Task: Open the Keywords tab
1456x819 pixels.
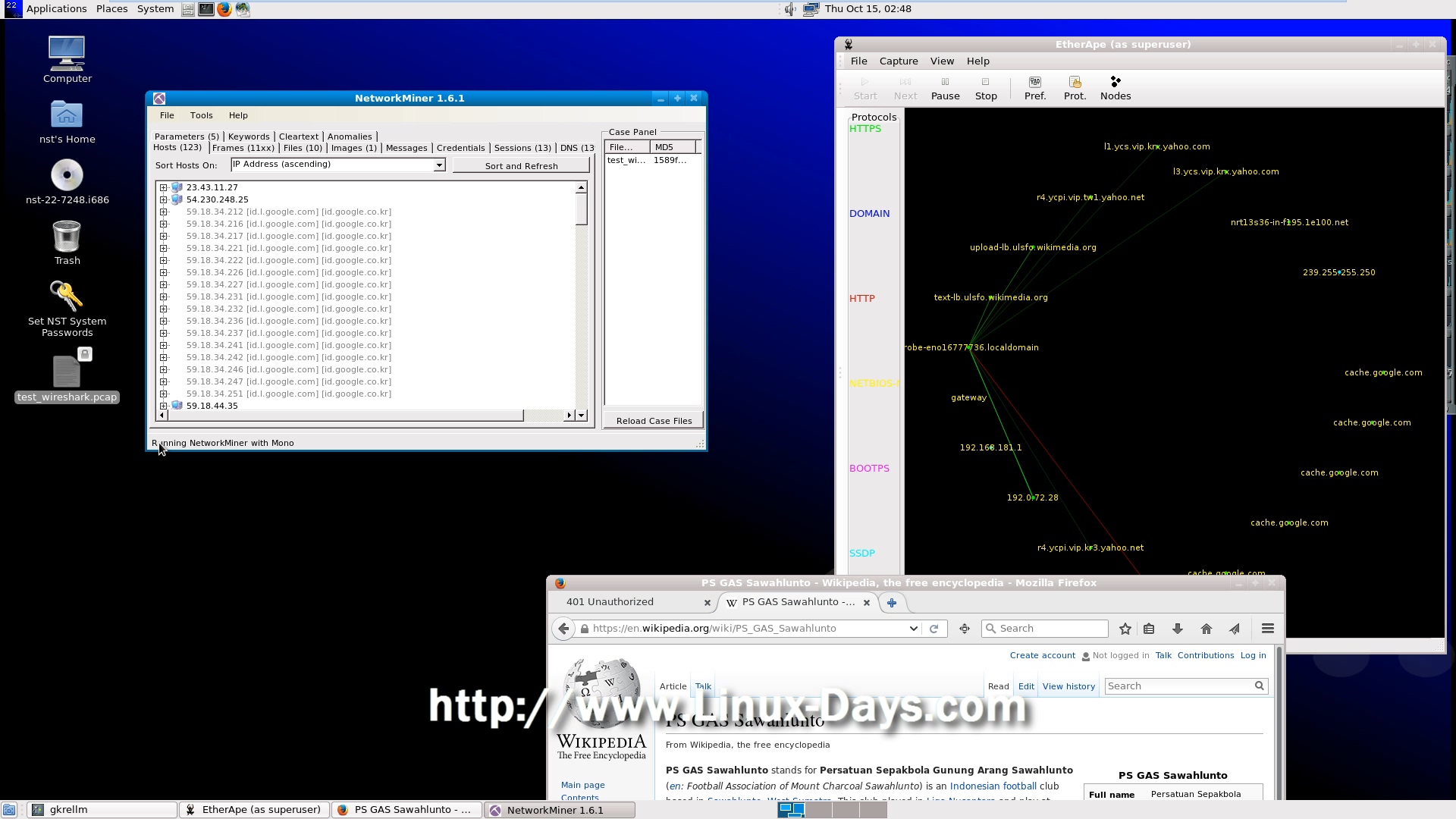Action: coord(249,136)
